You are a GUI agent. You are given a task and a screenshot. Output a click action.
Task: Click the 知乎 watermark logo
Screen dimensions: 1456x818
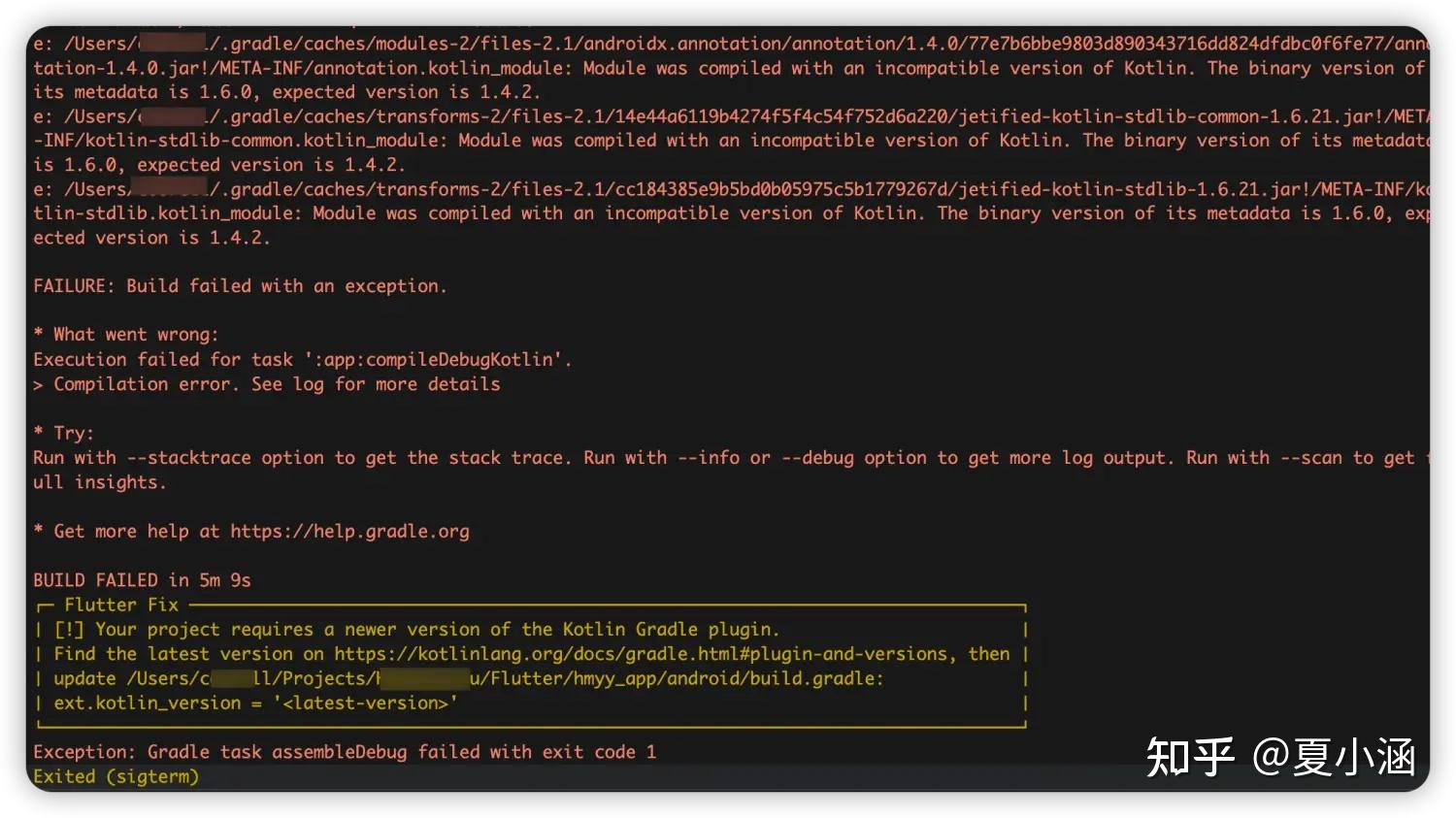click(x=1190, y=757)
